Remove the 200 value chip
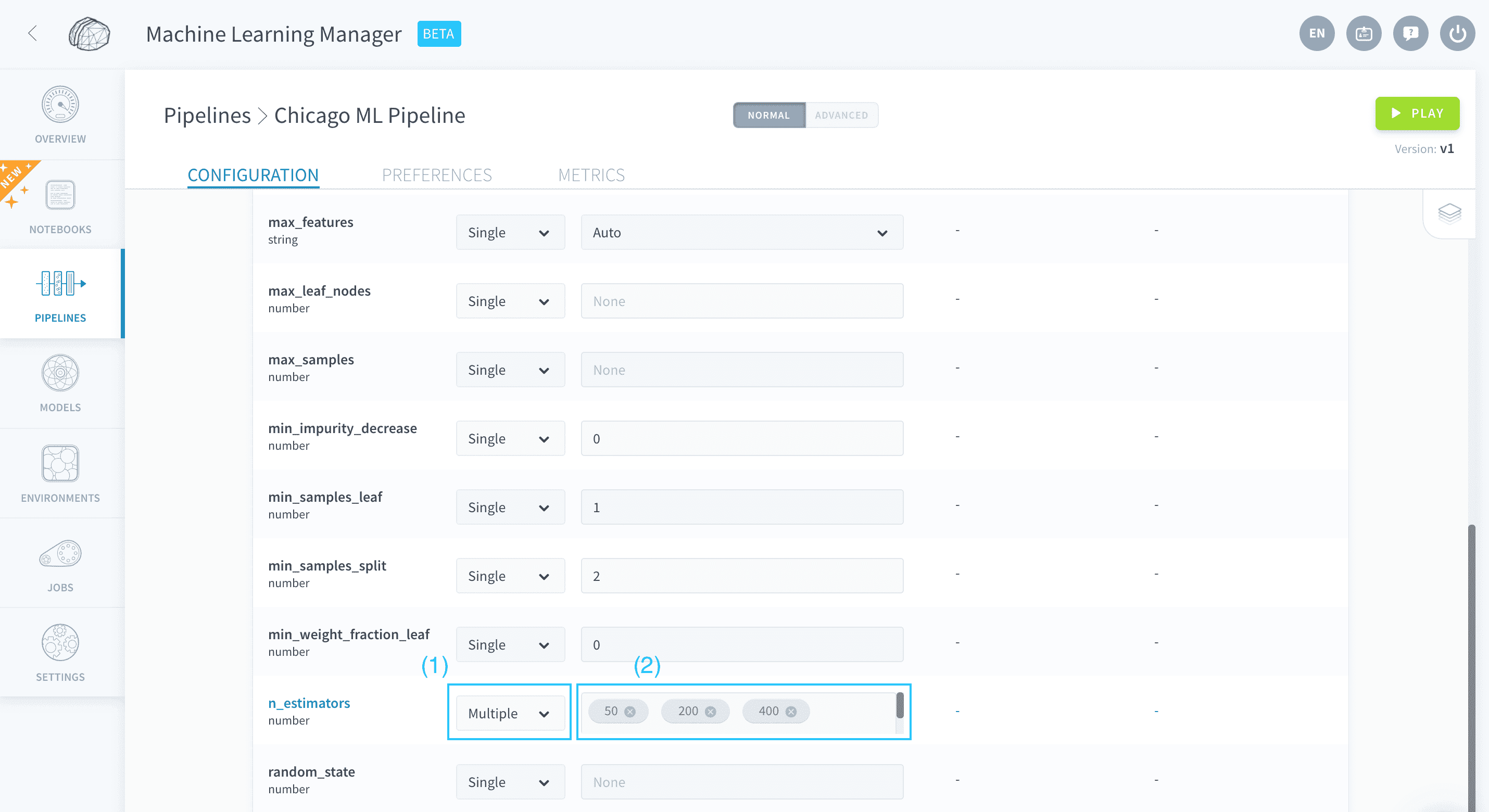Screen dimensions: 1489x812 click(710, 712)
